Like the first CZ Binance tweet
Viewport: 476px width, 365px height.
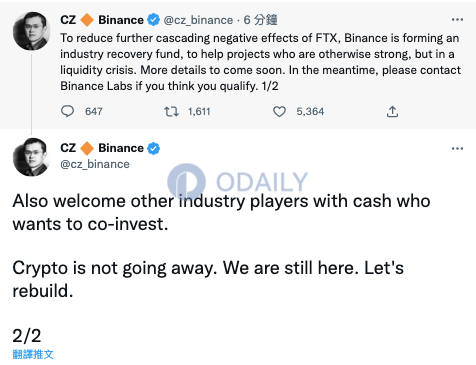pyautogui.click(x=279, y=111)
